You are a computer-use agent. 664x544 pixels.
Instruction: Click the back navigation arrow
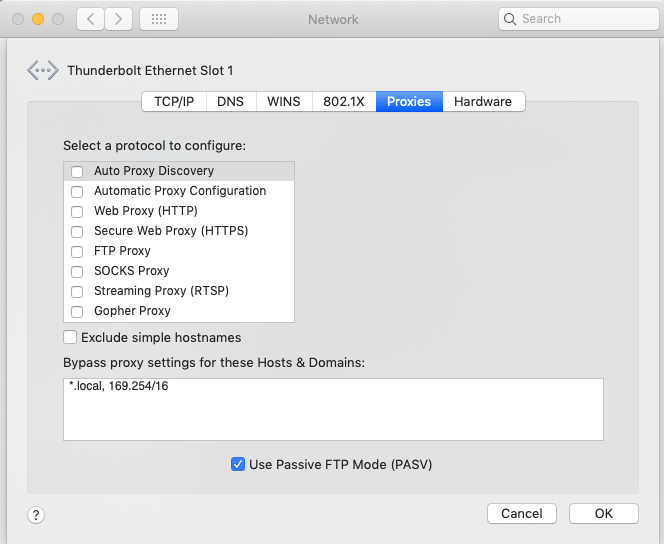pyautogui.click(x=91, y=19)
